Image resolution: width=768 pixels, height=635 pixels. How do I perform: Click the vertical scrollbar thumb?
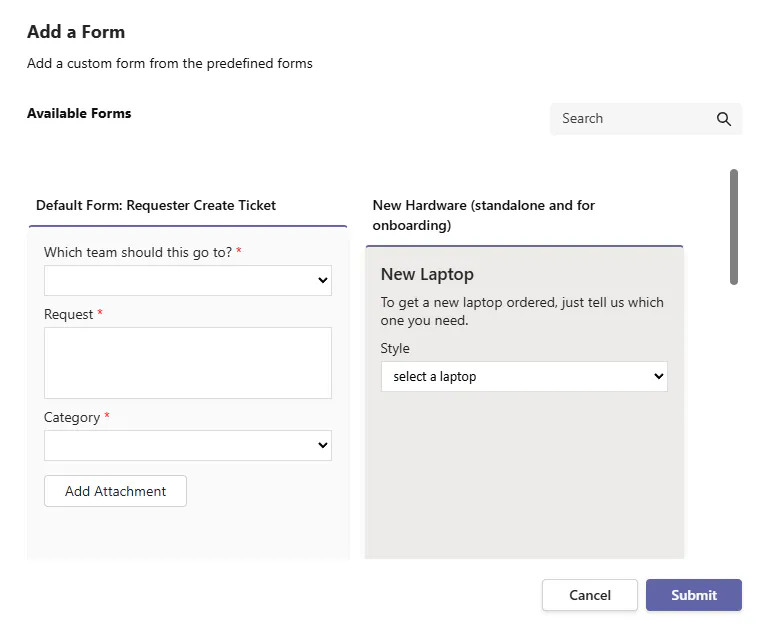pyautogui.click(x=734, y=227)
